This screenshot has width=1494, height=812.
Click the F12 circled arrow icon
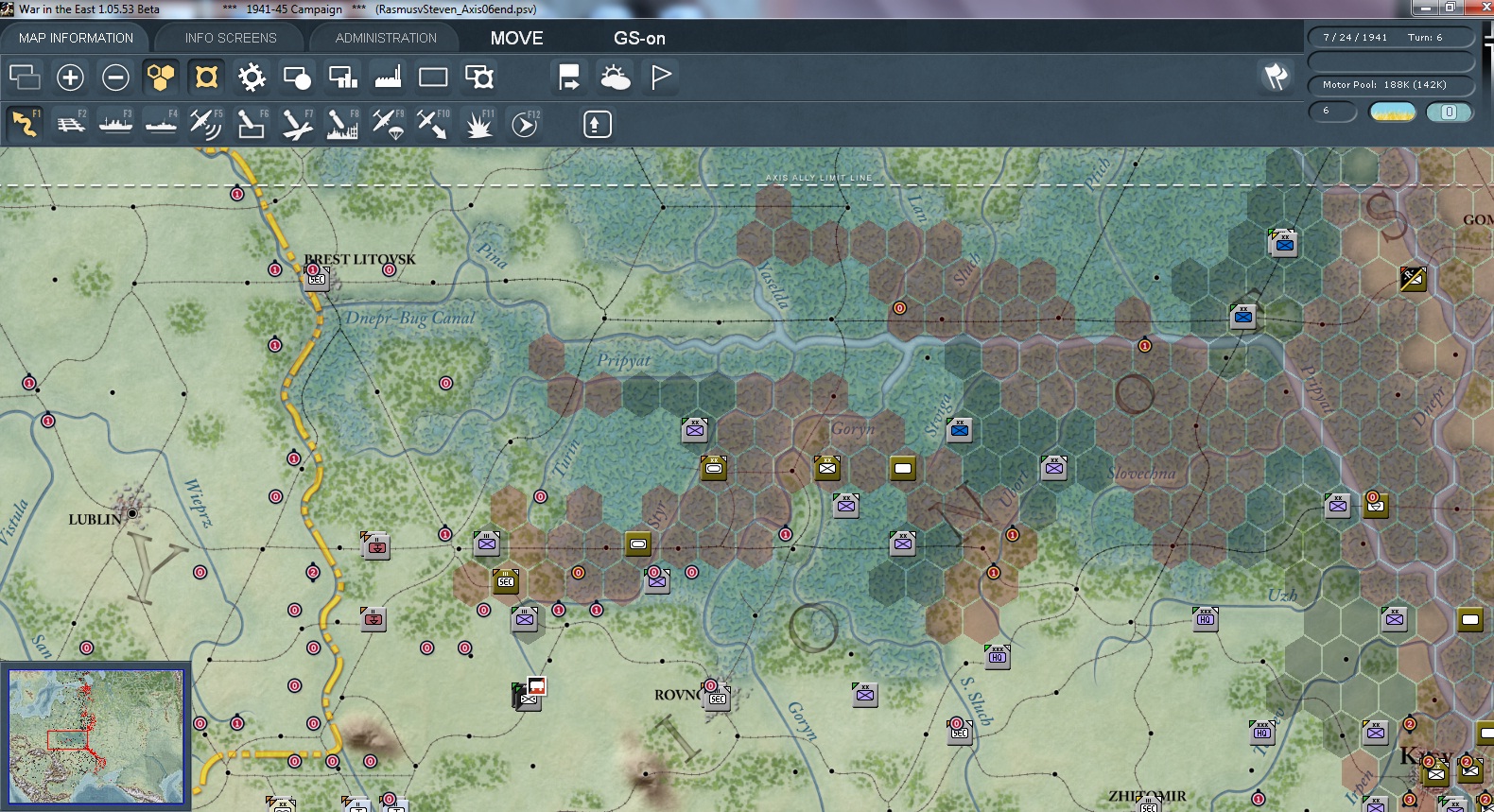pyautogui.click(x=525, y=124)
